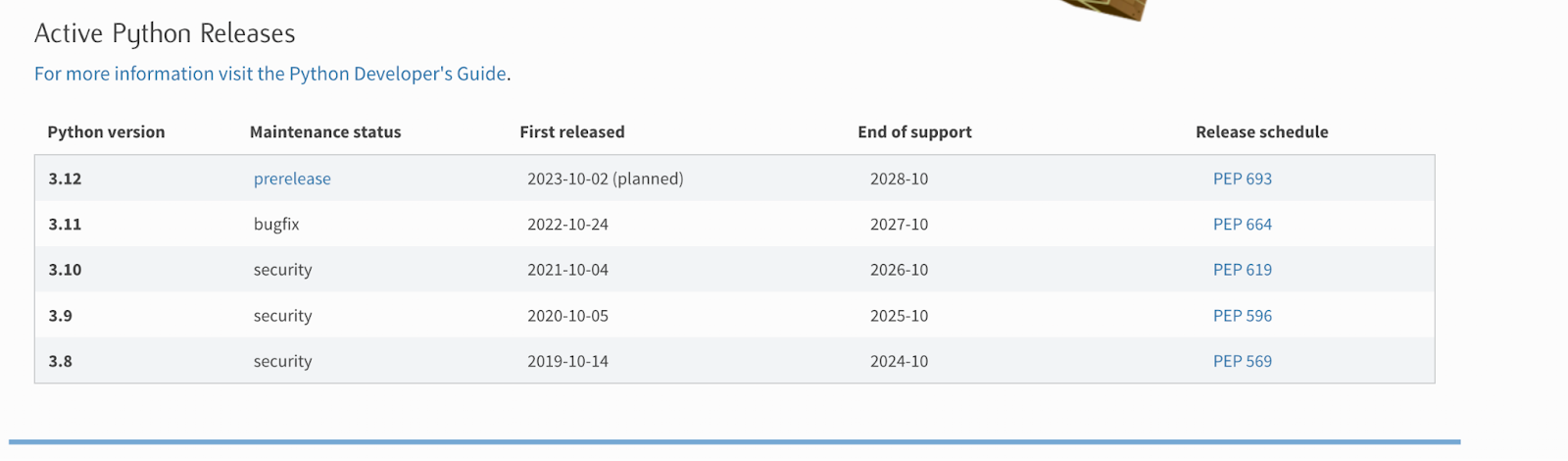The height and width of the screenshot is (461, 1568).
Task: Click the prerelease status link
Action: (x=292, y=179)
